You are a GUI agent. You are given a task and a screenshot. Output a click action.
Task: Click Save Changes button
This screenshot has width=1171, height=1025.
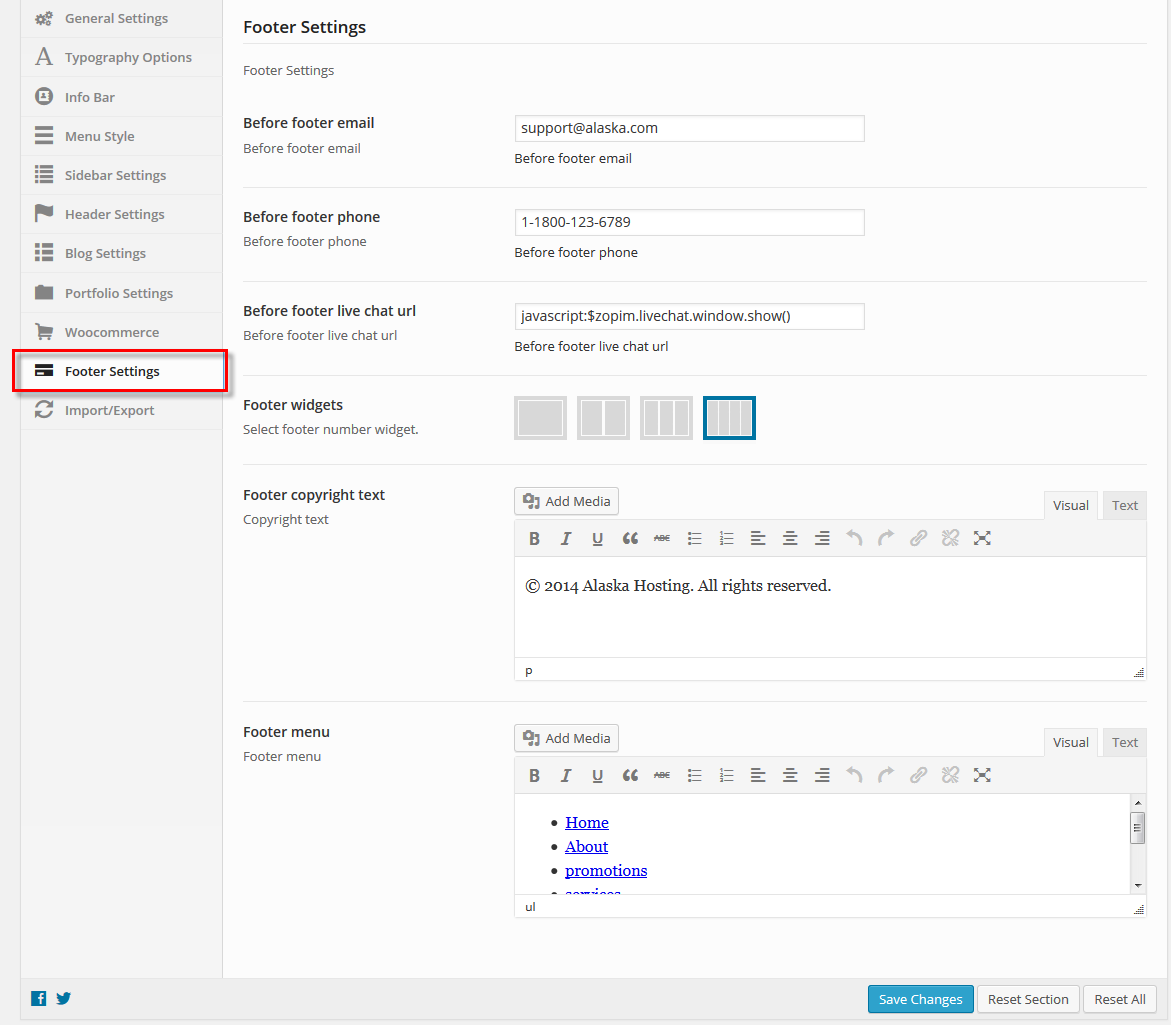920,999
